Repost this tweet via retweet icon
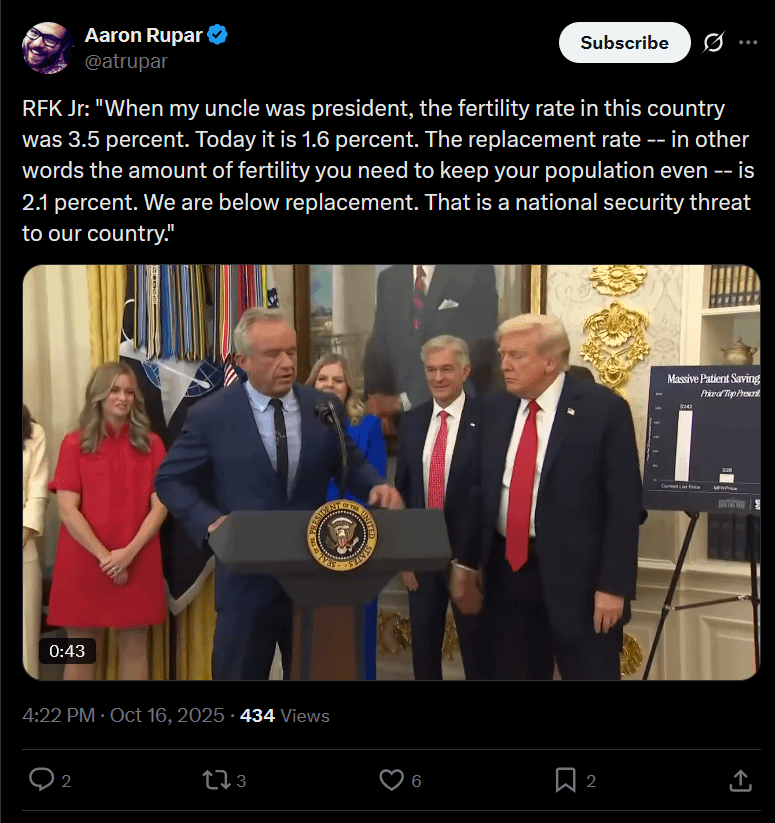This screenshot has height=823, width=775. [x=216, y=780]
